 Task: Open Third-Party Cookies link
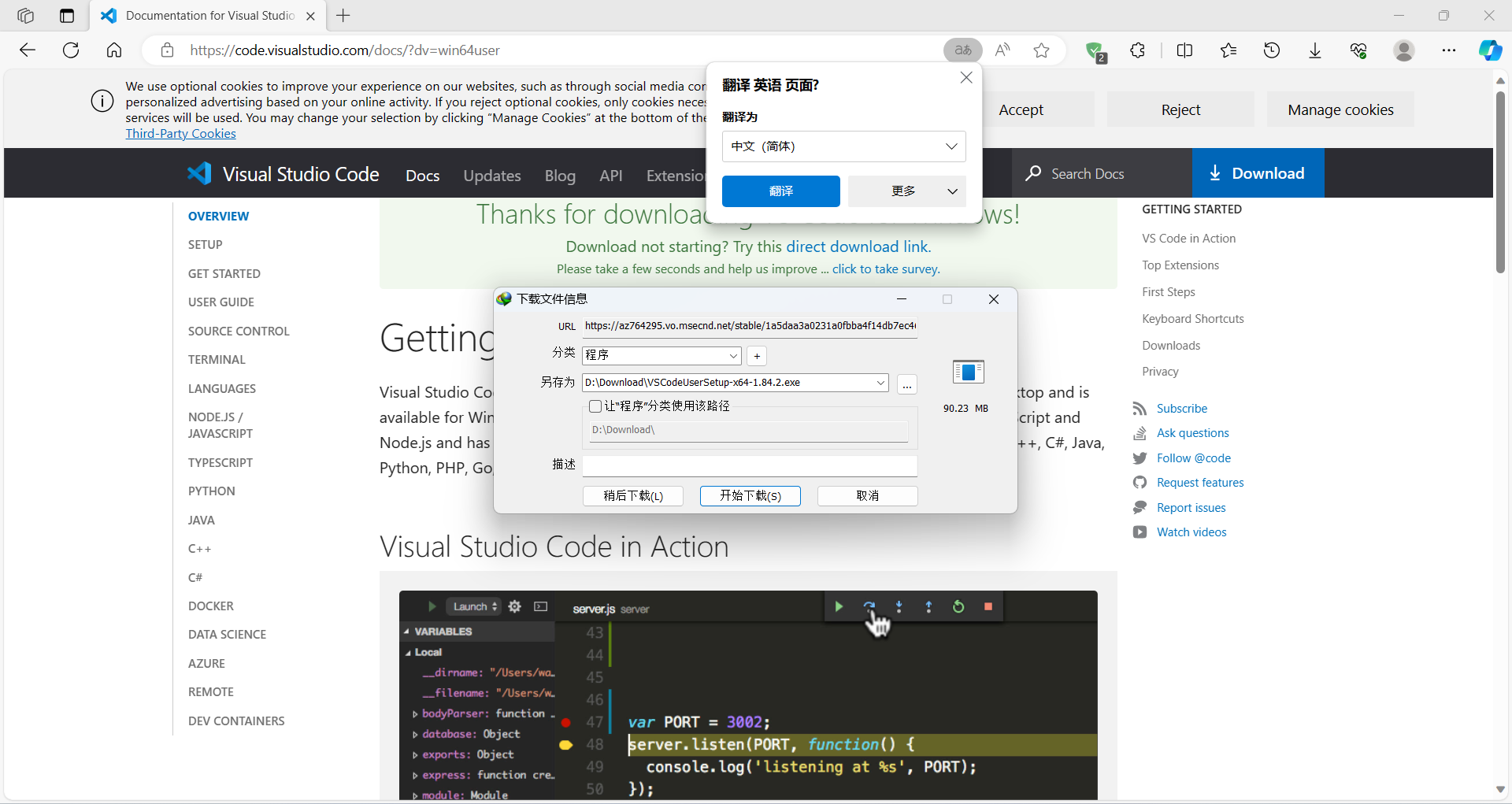[x=181, y=134]
